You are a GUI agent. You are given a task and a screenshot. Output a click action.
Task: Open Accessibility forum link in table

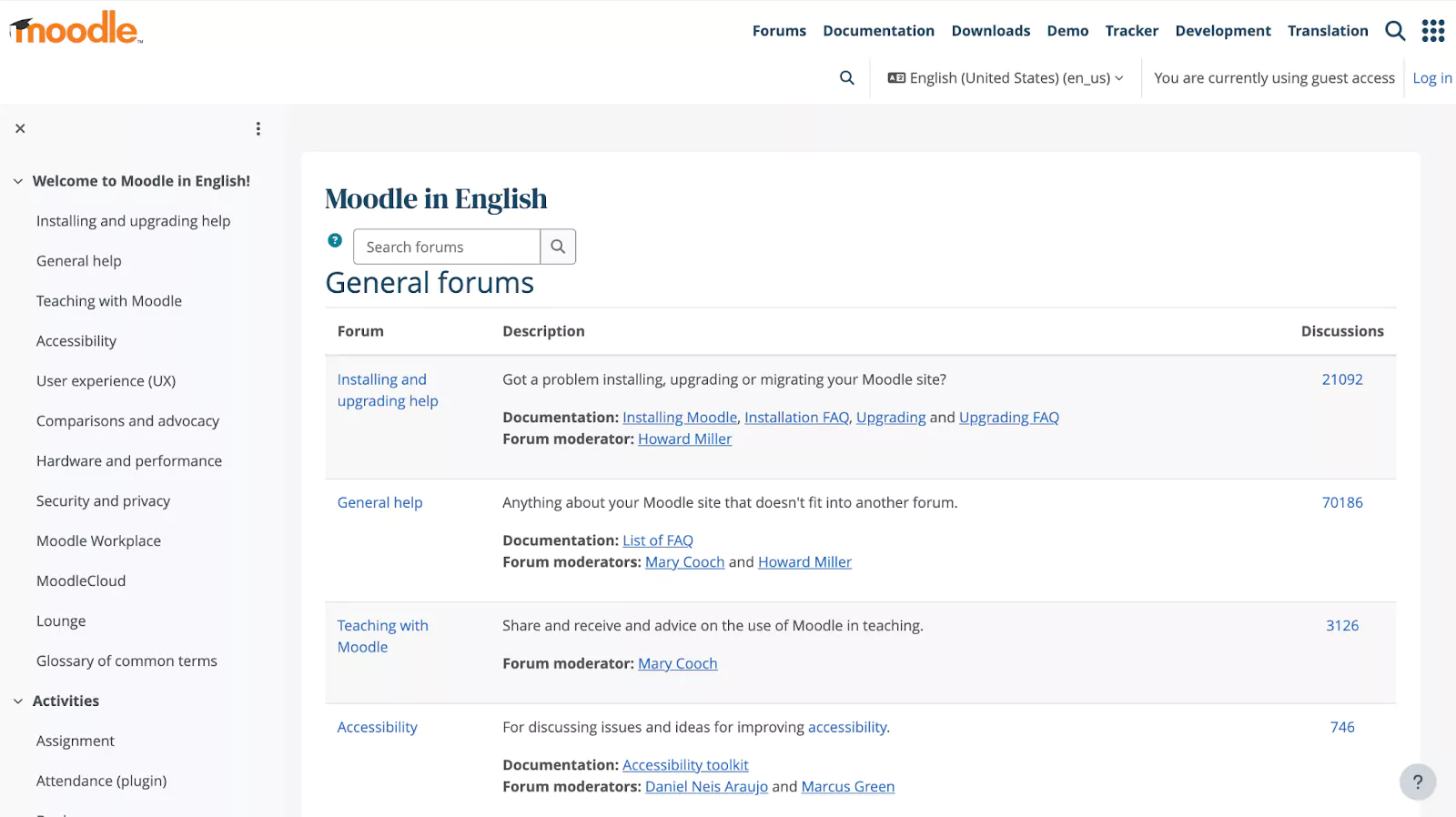(377, 727)
